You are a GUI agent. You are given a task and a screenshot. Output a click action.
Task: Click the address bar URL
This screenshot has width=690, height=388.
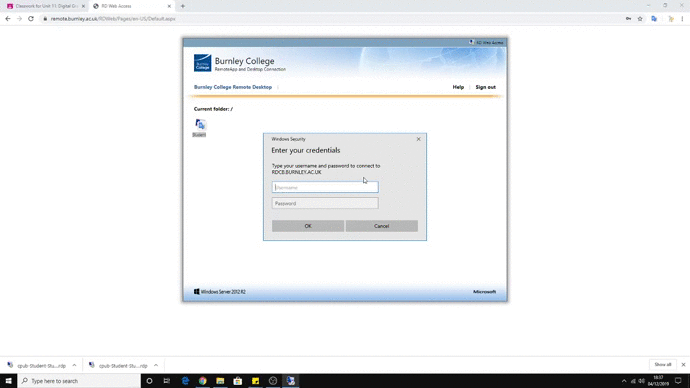click(x=113, y=19)
